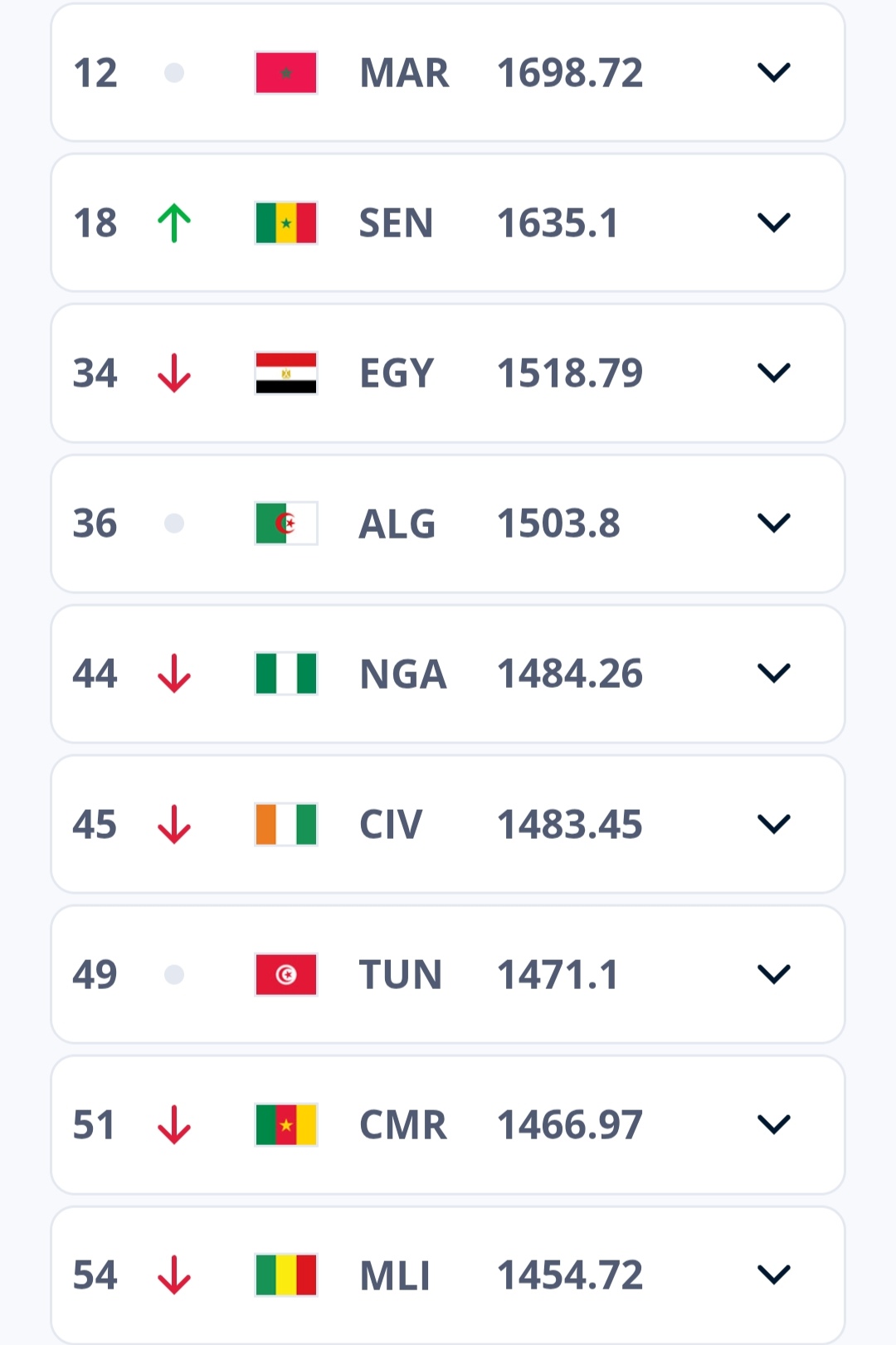Image resolution: width=896 pixels, height=1345 pixels.
Task: Expand the SEN row details chevron
Action: [774, 223]
